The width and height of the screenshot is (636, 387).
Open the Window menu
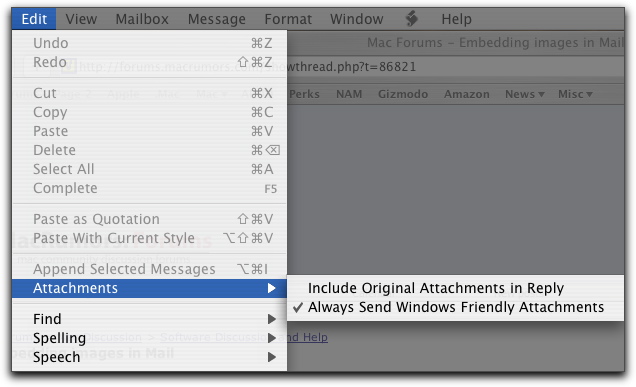(x=357, y=19)
